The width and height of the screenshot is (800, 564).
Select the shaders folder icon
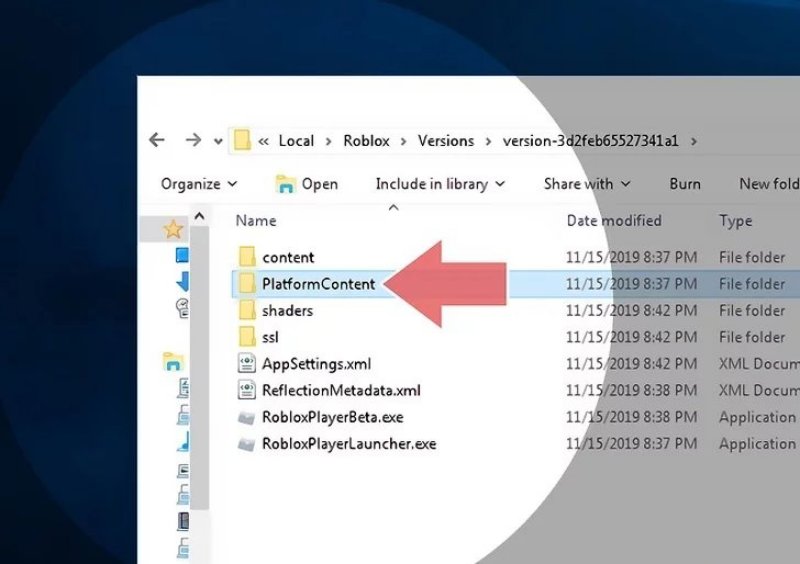[247, 310]
